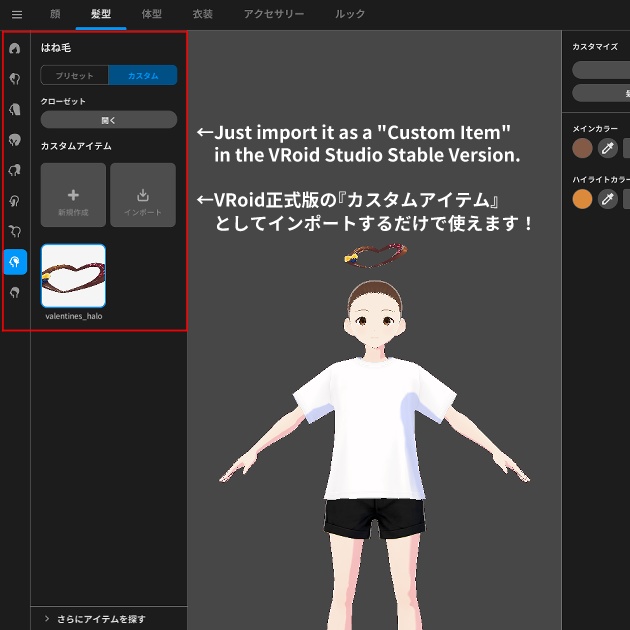Create new item with 新規作成
The image size is (630, 630).
73,195
